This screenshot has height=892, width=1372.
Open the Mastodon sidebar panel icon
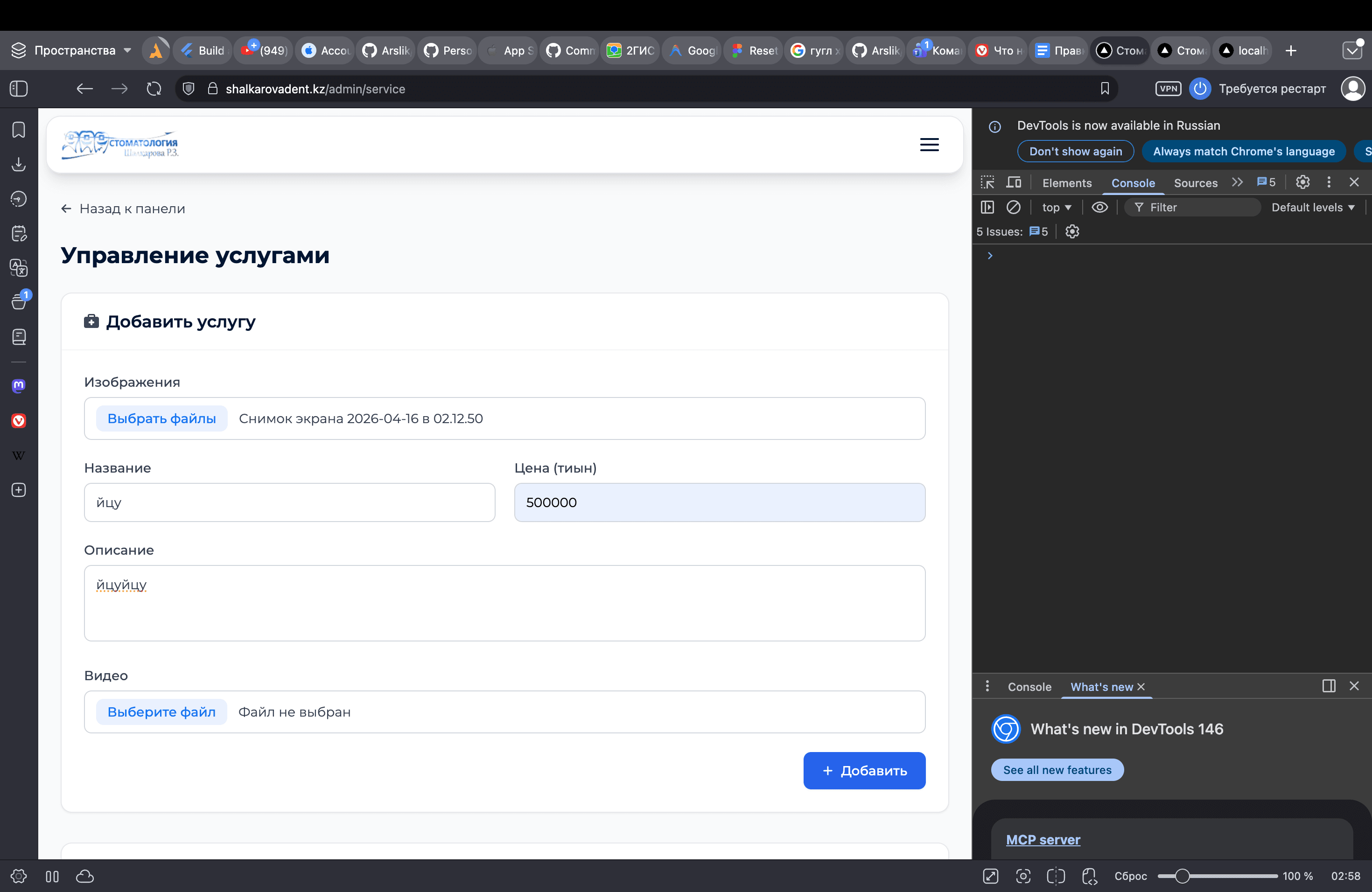[x=19, y=385]
